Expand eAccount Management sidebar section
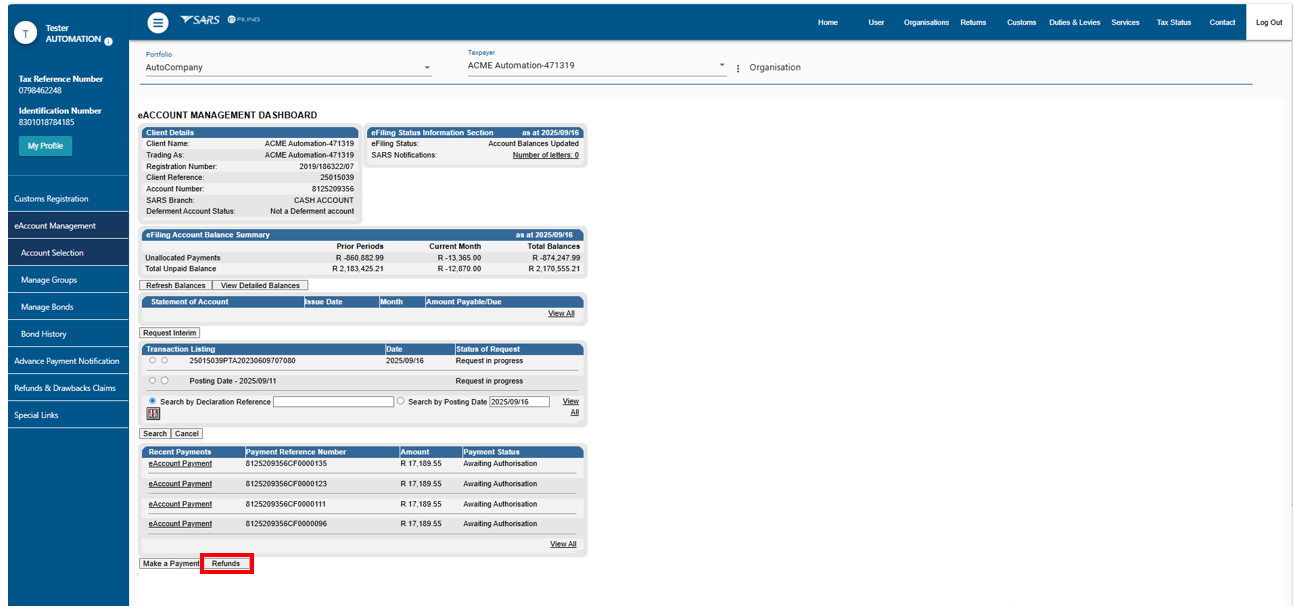 [55, 226]
